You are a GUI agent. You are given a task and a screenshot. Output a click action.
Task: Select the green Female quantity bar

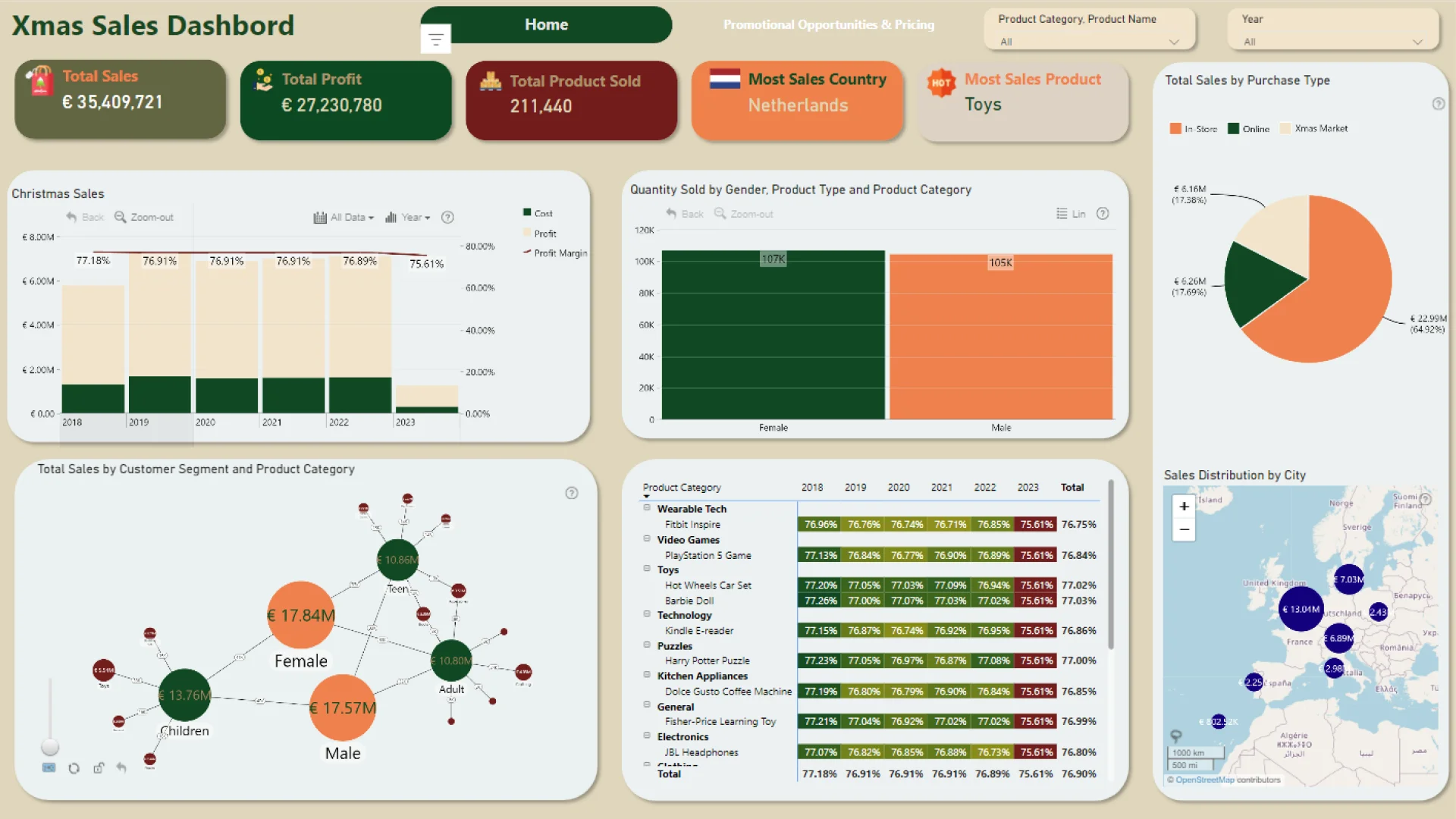point(773,335)
